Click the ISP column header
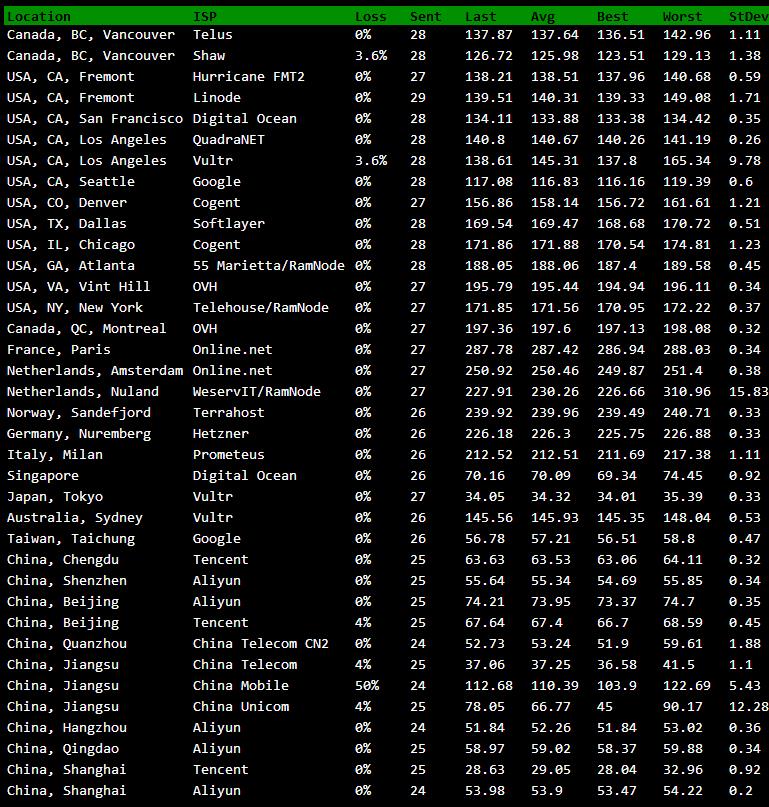Screen dimensions: 769x807 pyautogui.click(x=205, y=17)
